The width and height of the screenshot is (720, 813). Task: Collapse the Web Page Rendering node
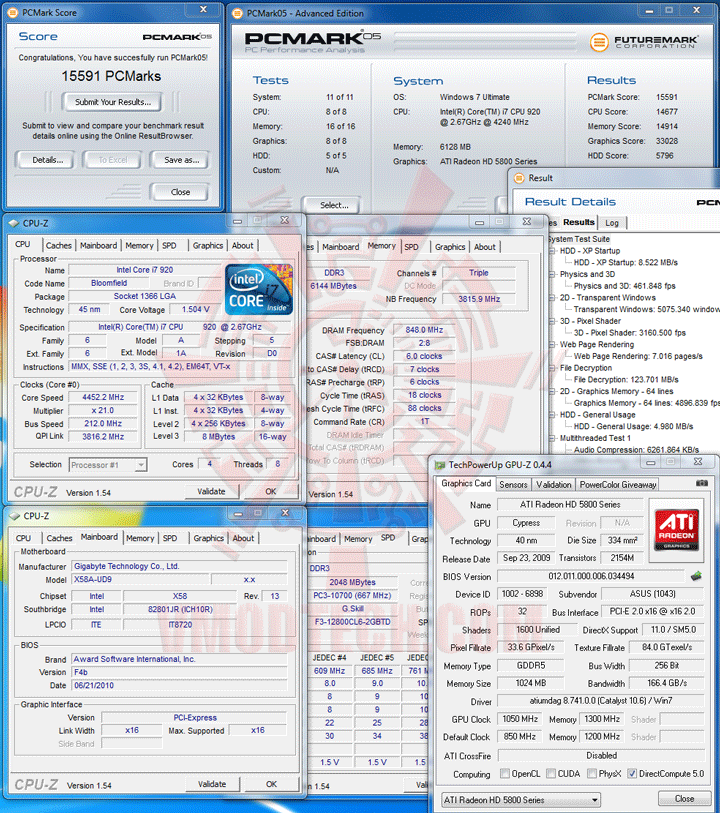click(x=553, y=344)
